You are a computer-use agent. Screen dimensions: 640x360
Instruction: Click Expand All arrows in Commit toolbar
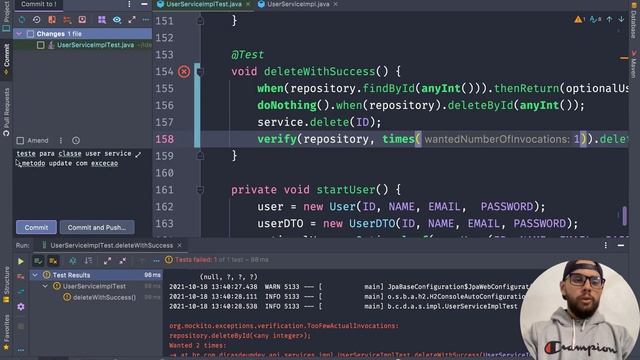tap(132, 20)
